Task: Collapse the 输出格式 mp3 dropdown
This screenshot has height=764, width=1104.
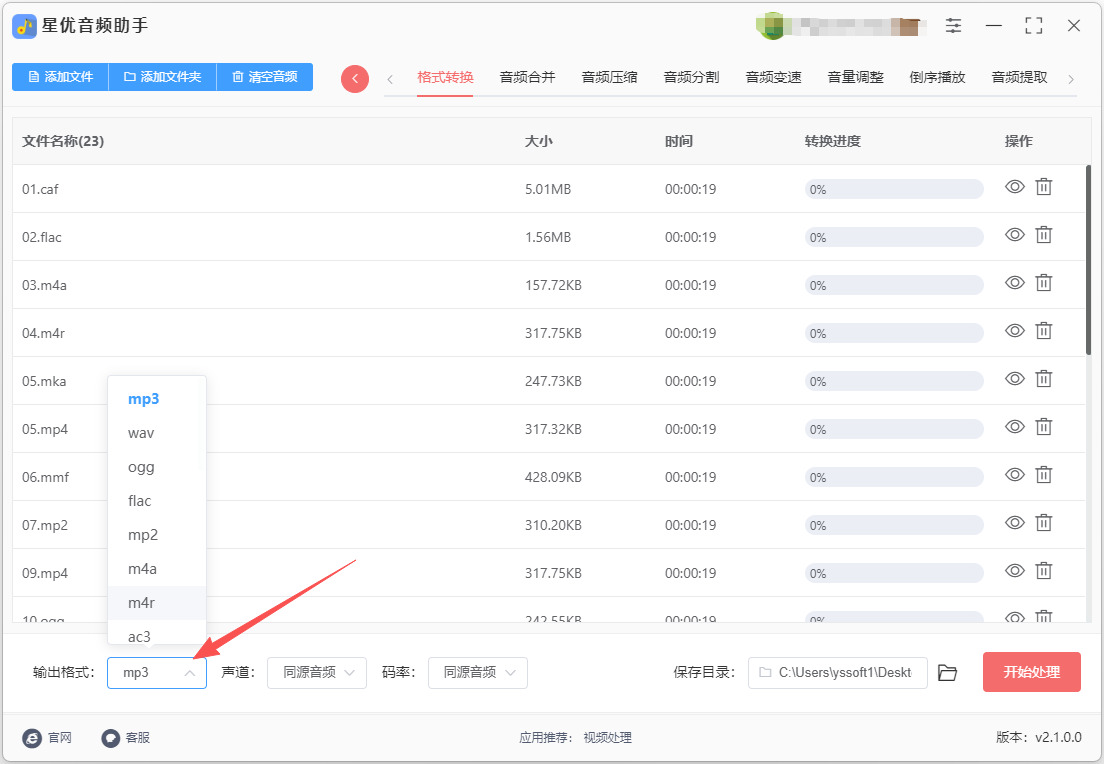Action: 156,672
